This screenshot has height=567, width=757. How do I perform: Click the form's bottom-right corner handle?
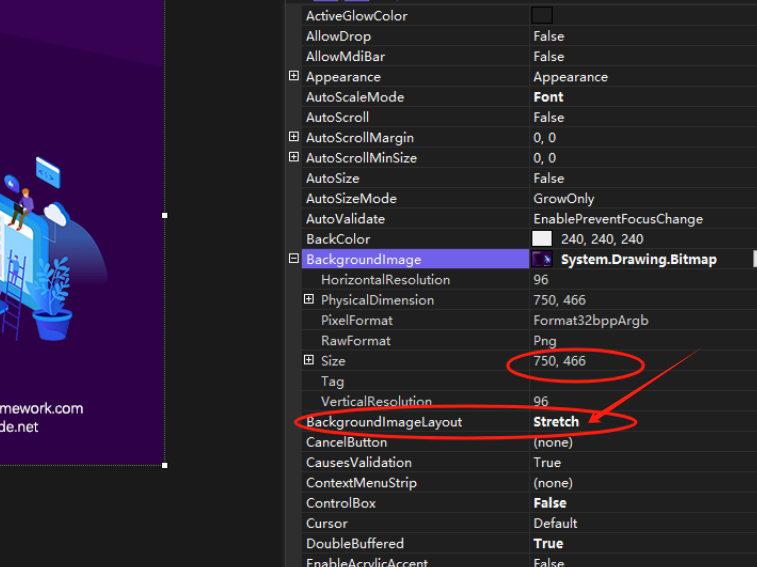(165, 465)
